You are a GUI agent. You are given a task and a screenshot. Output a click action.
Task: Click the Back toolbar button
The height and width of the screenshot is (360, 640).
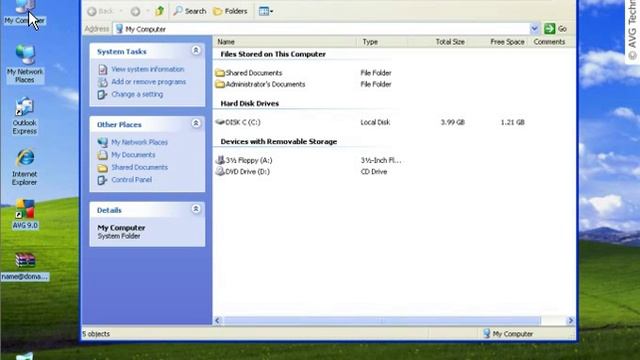point(100,11)
